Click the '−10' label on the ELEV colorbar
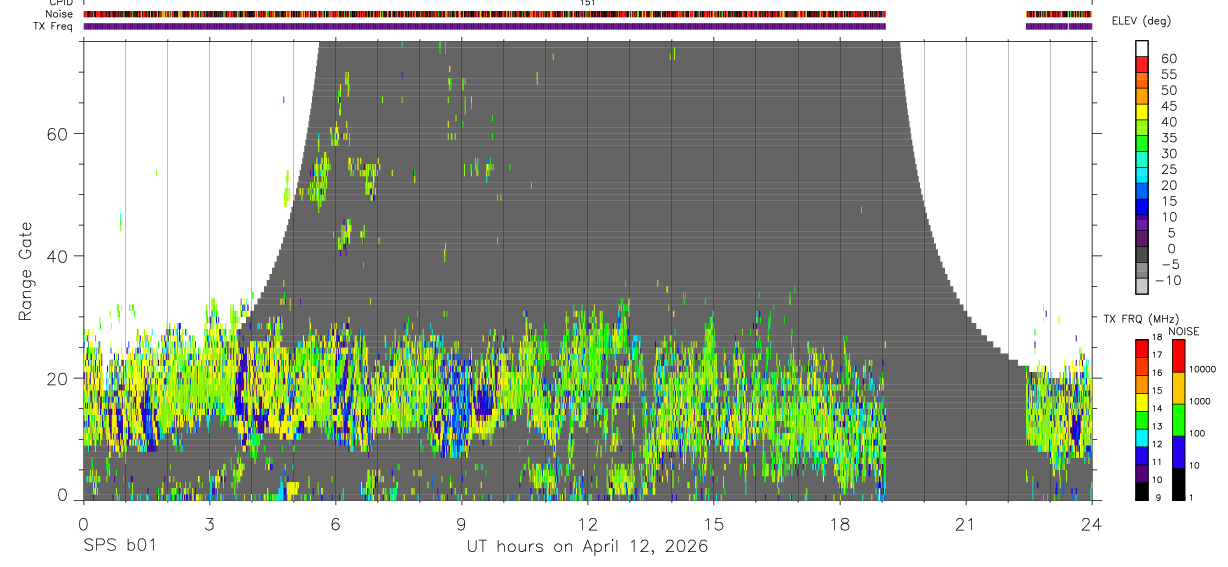 pos(1167,280)
